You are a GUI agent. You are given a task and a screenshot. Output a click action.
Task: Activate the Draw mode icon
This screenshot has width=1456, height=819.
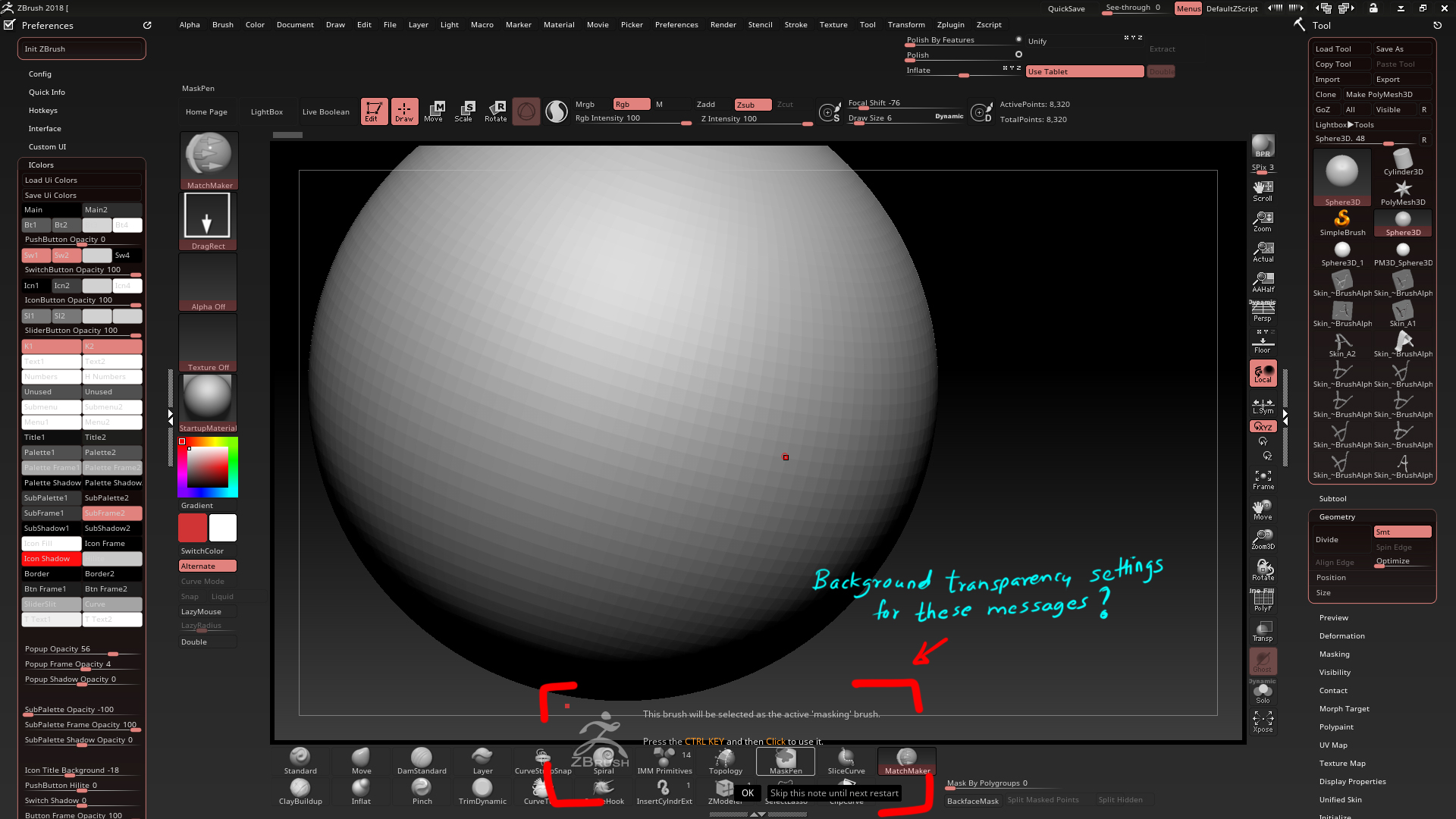pos(404,111)
